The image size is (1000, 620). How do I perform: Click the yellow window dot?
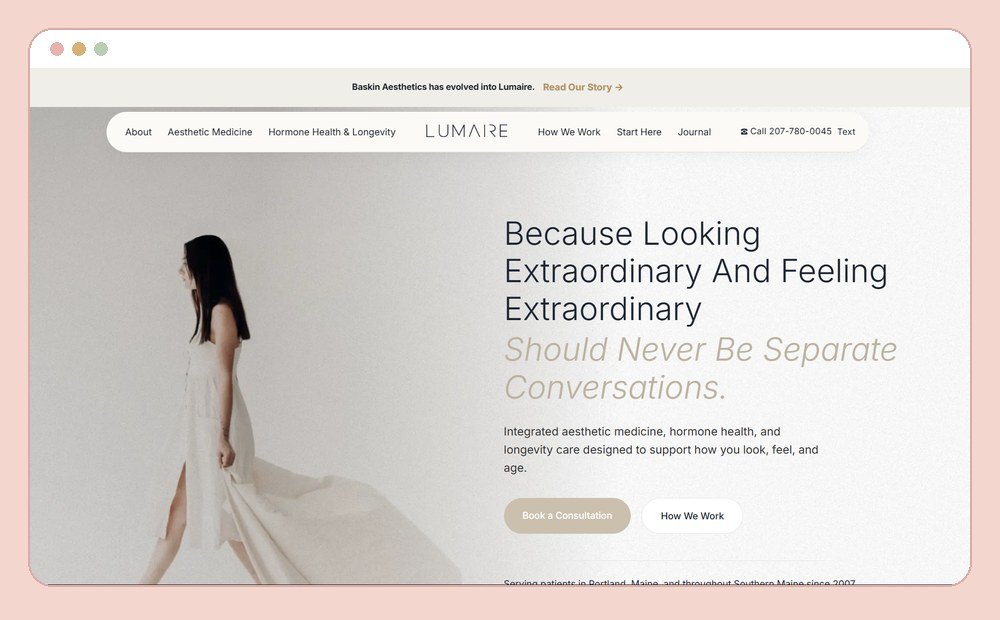[79, 49]
